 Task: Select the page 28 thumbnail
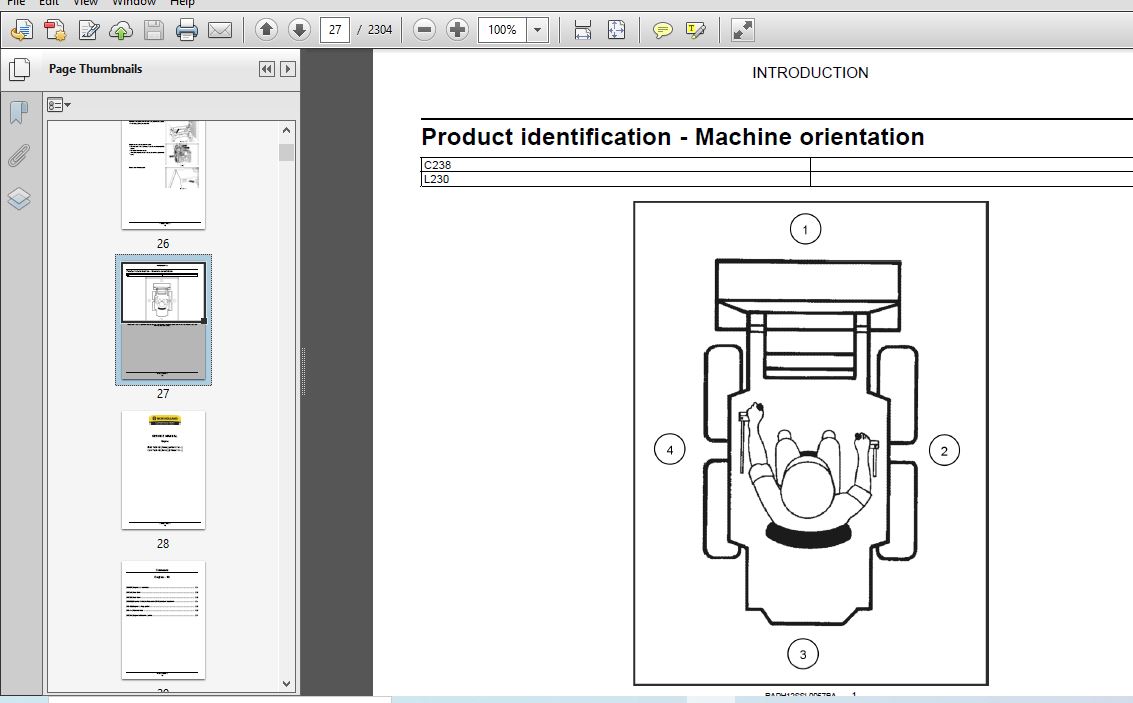[163, 470]
